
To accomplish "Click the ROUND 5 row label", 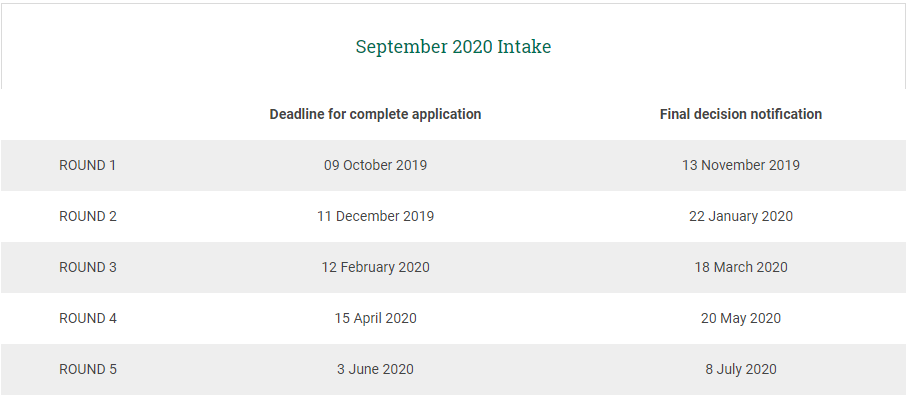I will [88, 369].
